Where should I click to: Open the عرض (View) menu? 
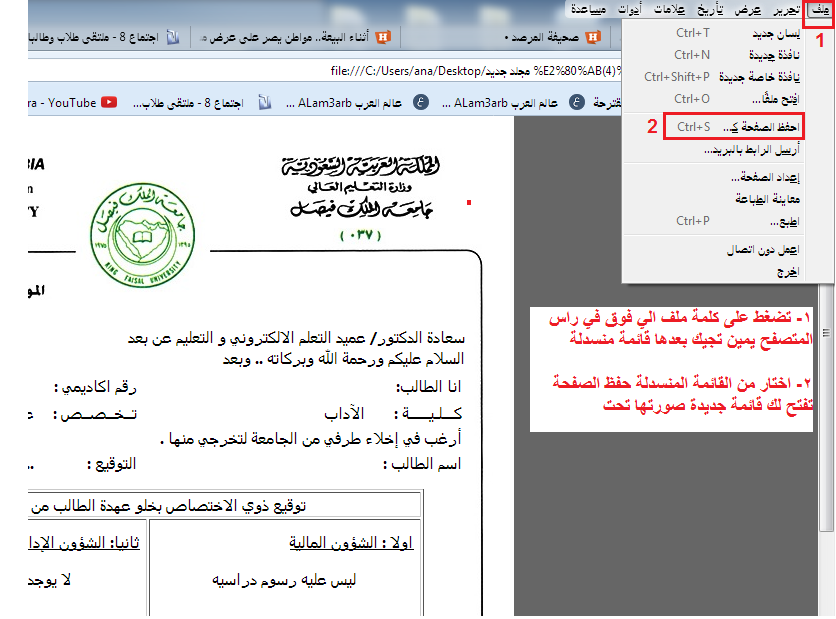(x=747, y=10)
